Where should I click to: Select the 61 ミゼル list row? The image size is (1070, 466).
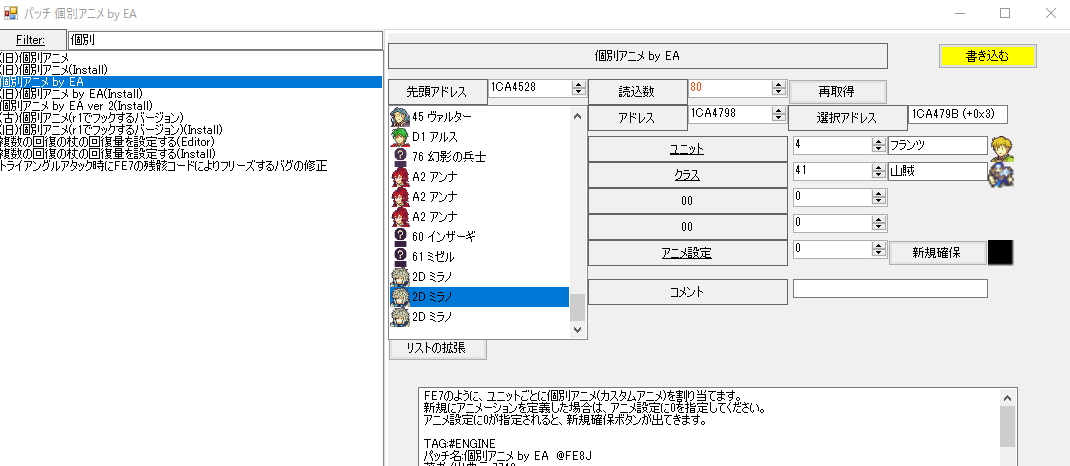click(x=479, y=257)
